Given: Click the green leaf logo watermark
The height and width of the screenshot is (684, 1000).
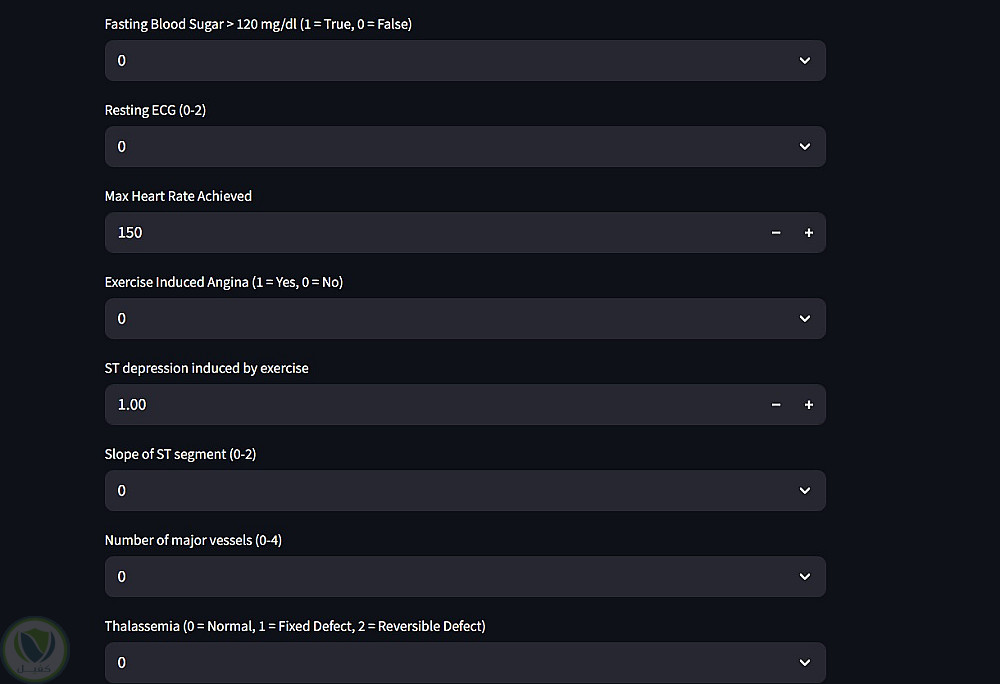Looking at the screenshot, I should point(36,650).
